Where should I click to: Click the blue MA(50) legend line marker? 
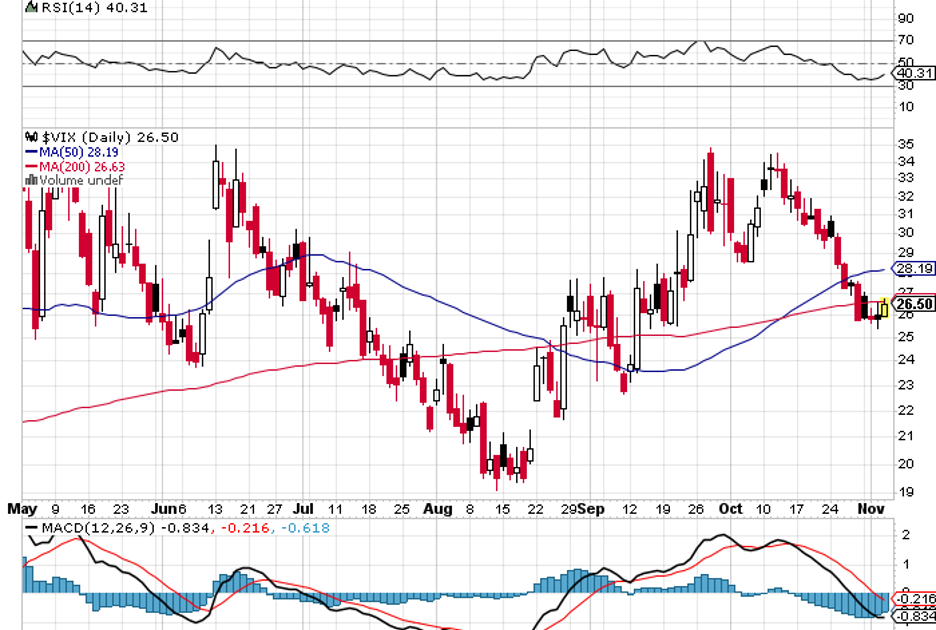tap(30, 152)
